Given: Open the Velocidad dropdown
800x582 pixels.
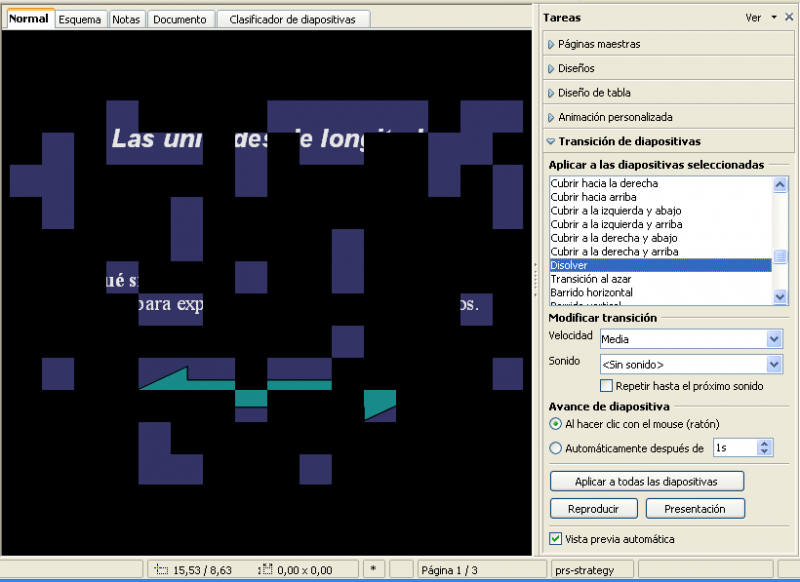Looking at the screenshot, I should click(x=774, y=339).
